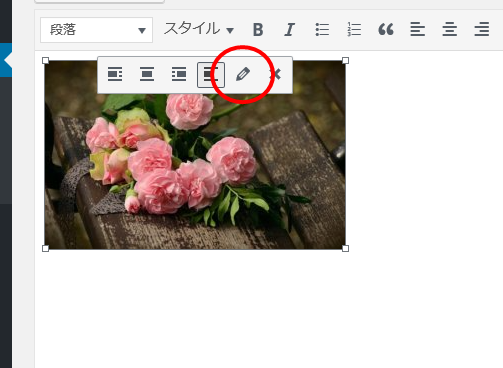The image size is (503, 368).
Task: Insert a bulleted list
Action: (322, 30)
